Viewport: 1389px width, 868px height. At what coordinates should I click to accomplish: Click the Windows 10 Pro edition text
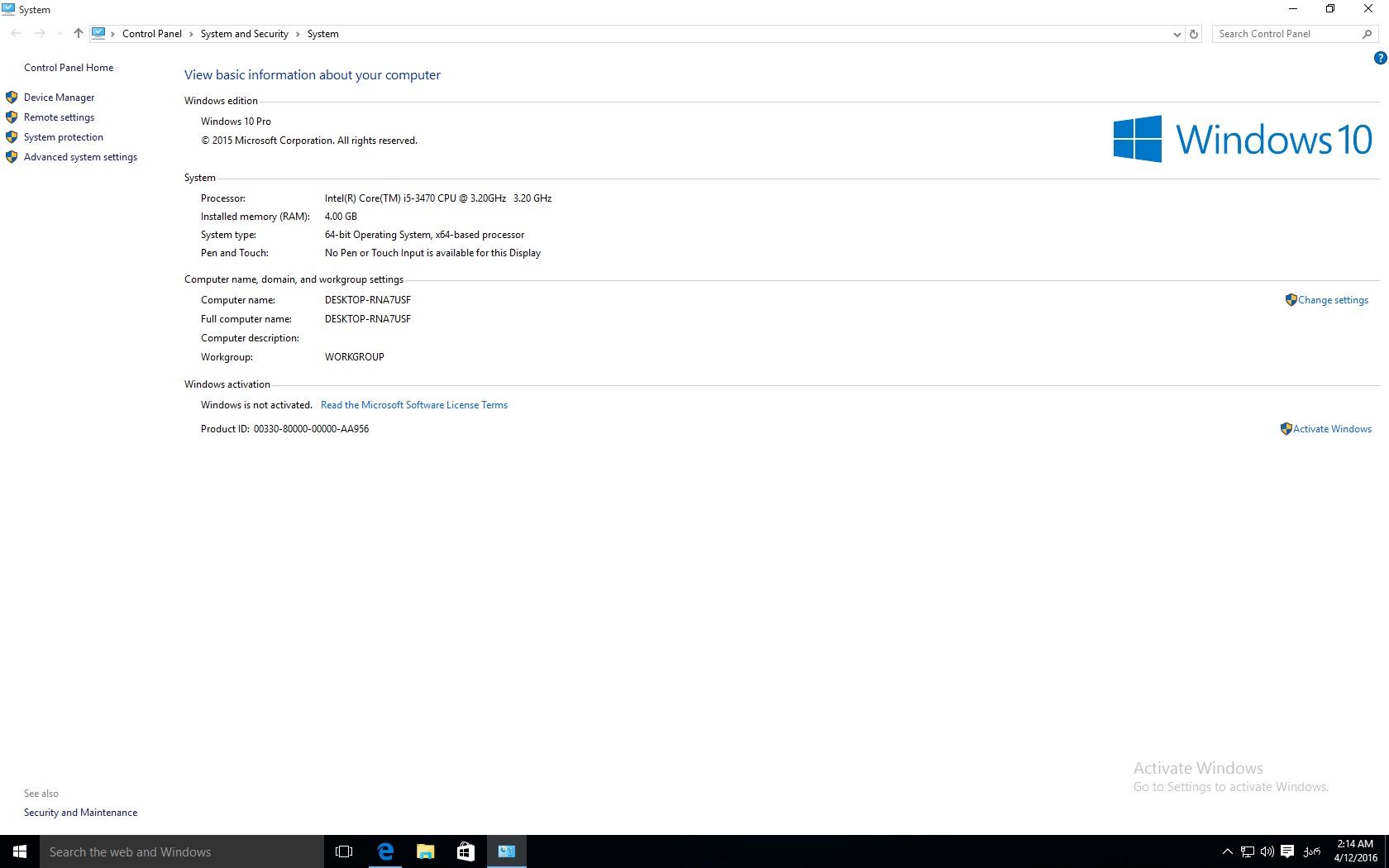(236, 122)
